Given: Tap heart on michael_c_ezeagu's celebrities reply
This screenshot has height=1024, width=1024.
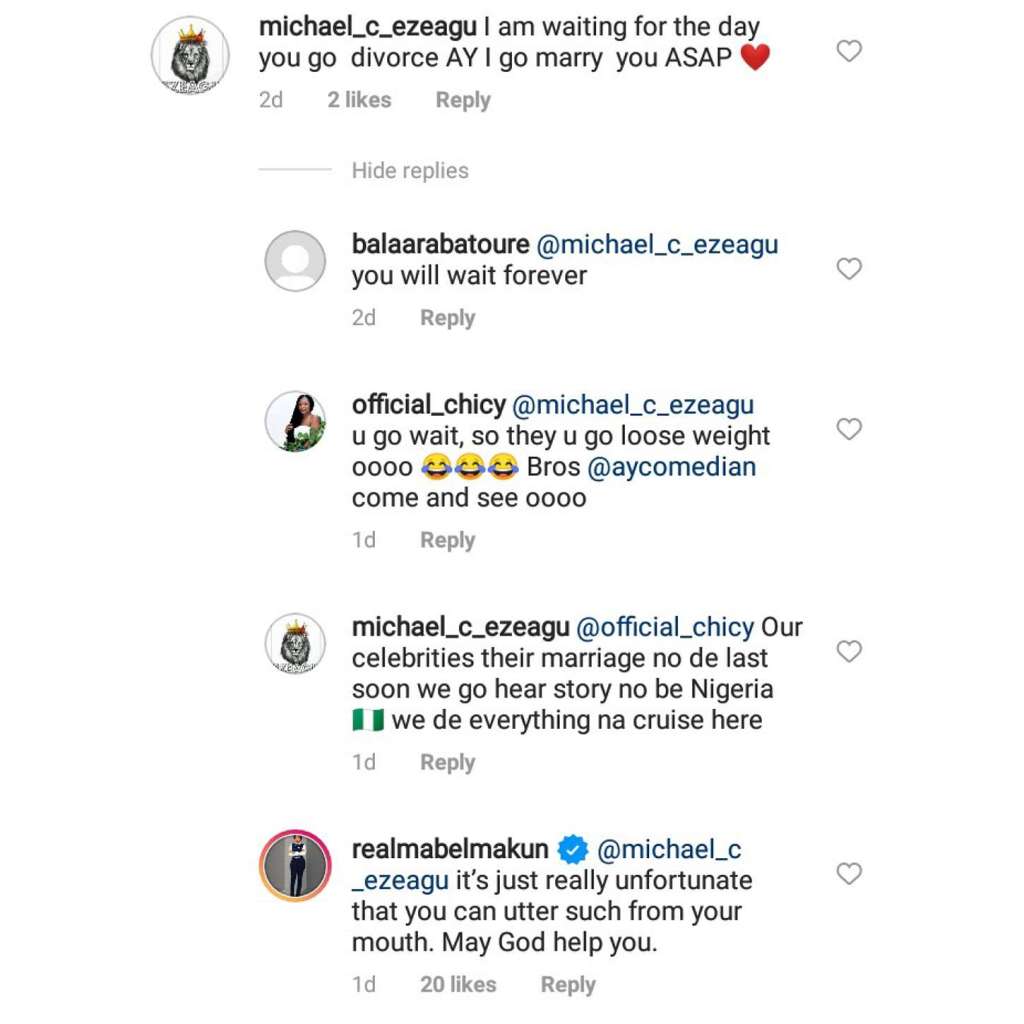Looking at the screenshot, I should coord(848,652).
